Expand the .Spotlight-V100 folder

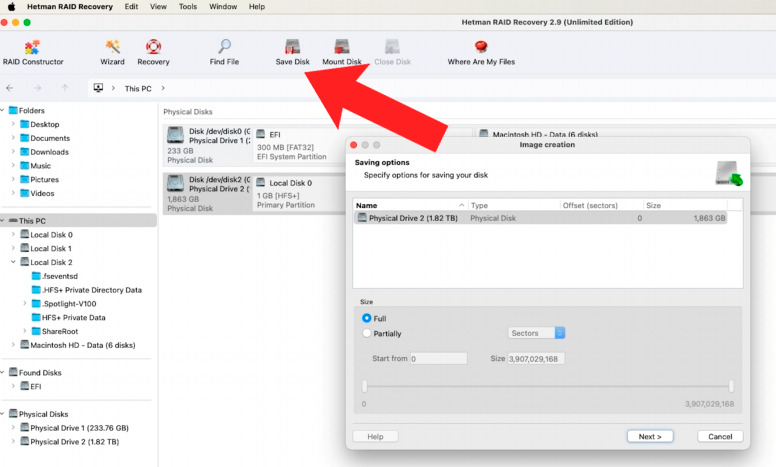(24, 304)
